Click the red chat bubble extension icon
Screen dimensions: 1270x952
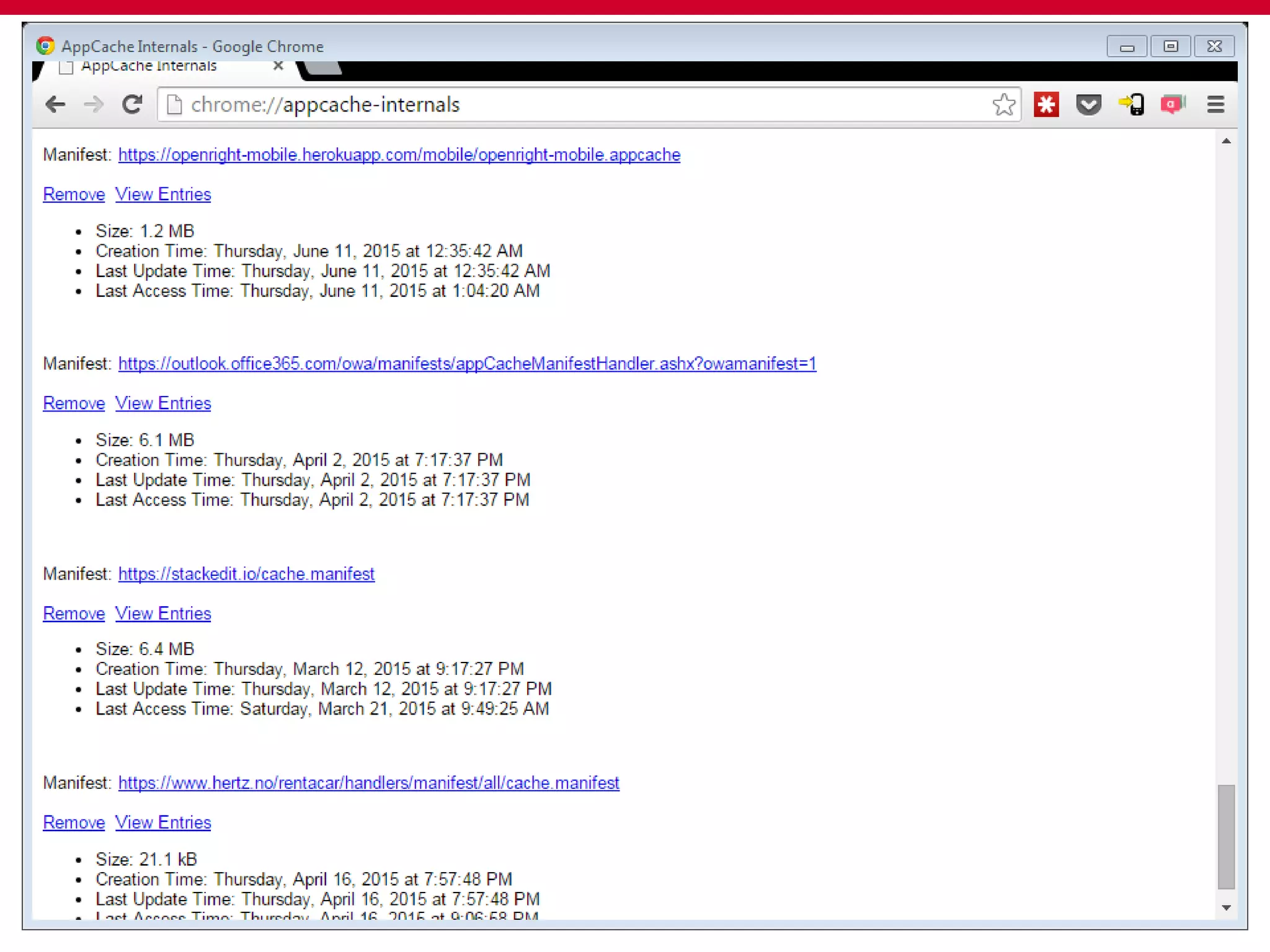[x=1172, y=105]
